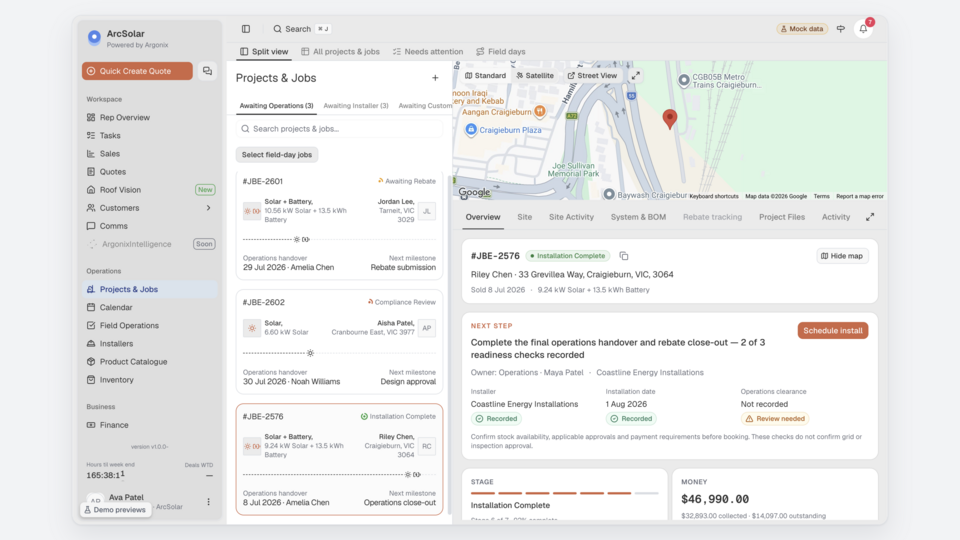Open map Terms link
960x540 pixels.
point(821,197)
